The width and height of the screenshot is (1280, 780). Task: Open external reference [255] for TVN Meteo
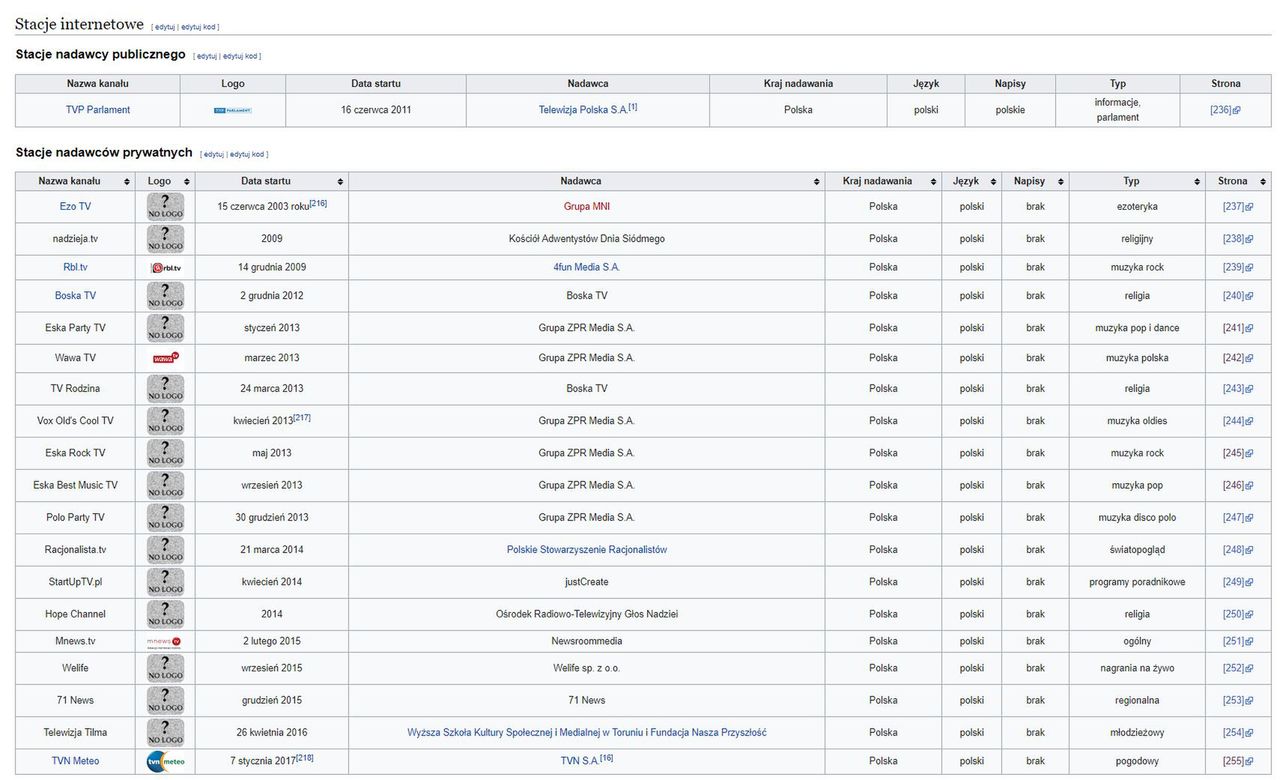click(x=1238, y=762)
